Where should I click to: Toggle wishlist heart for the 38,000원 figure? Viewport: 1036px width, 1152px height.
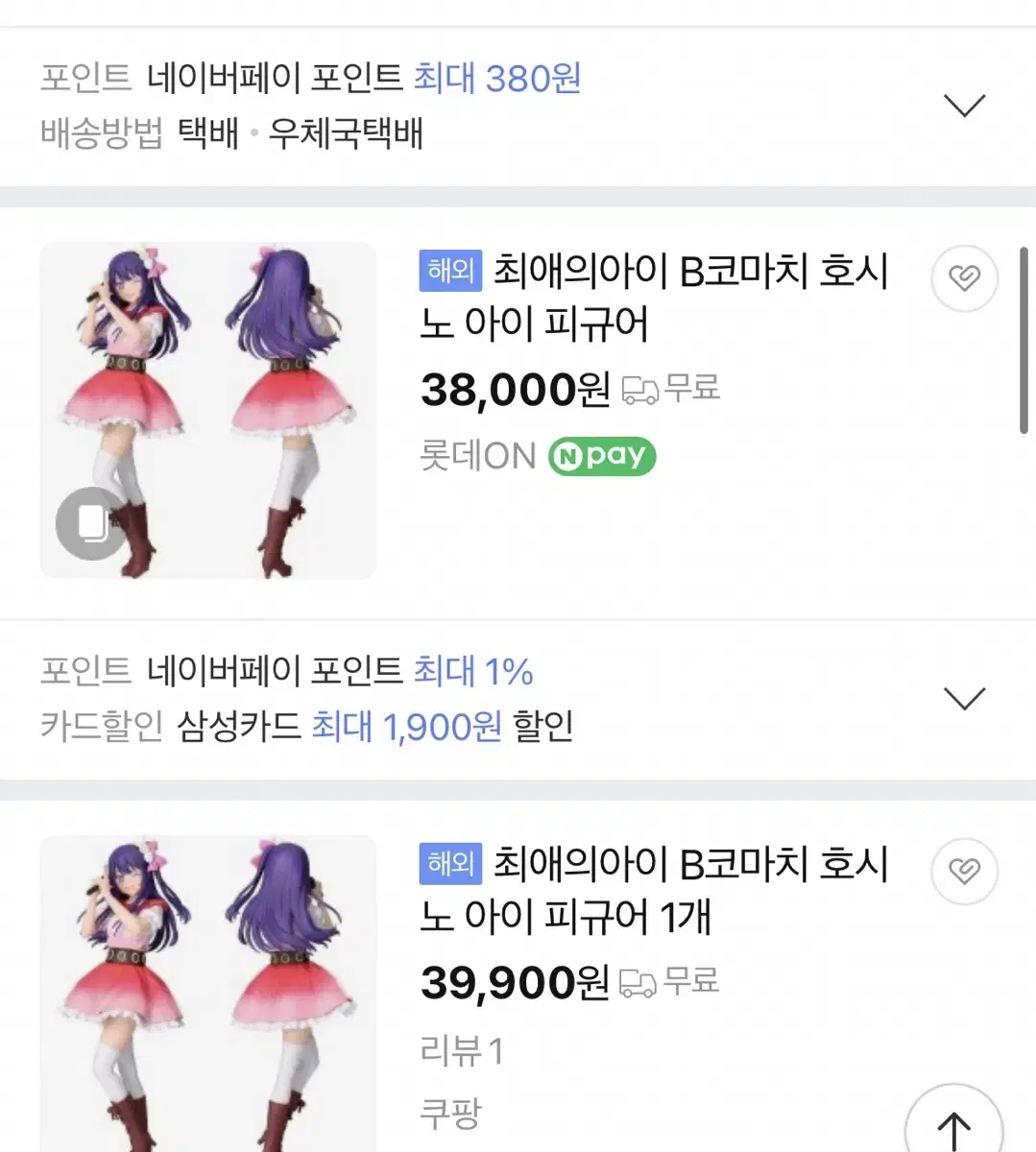[964, 278]
